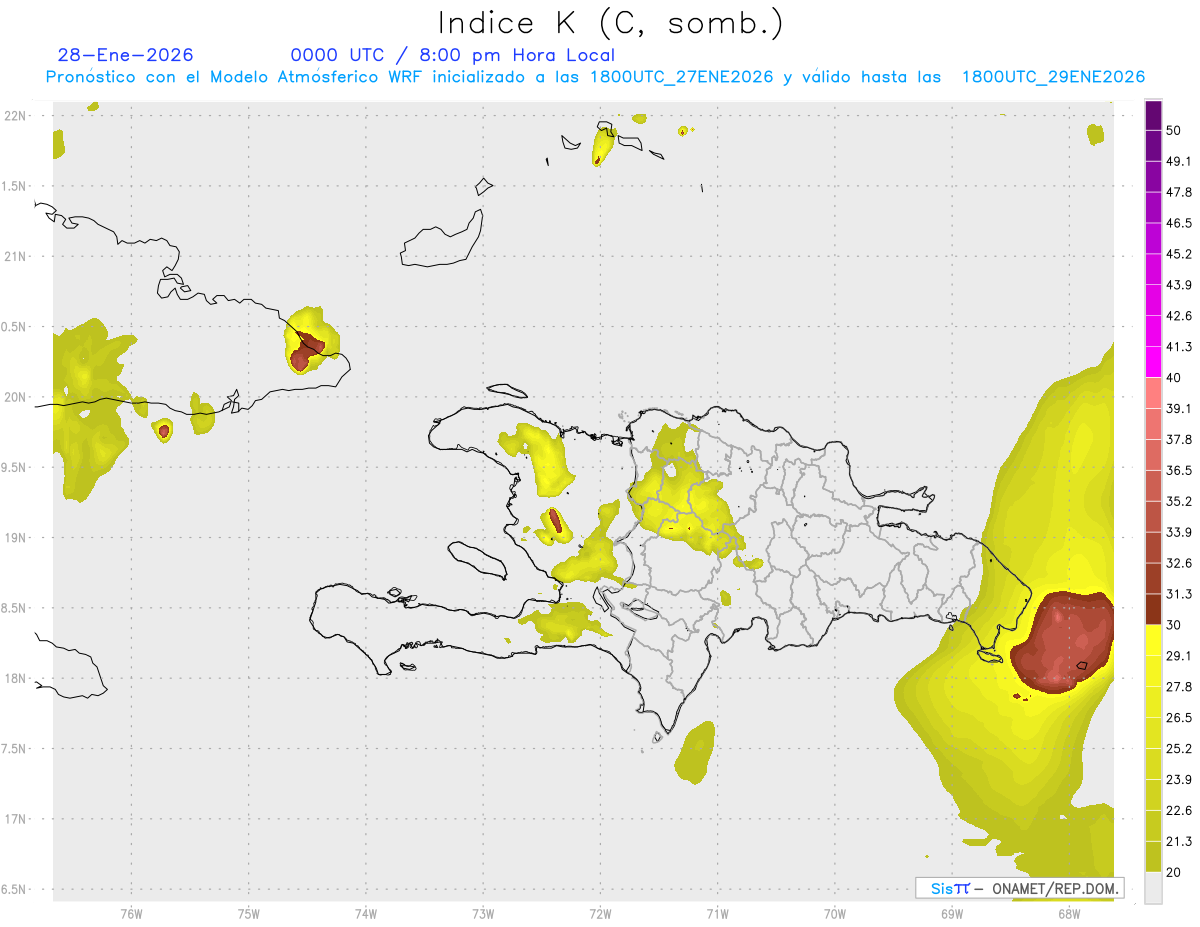
Task: Click the "43.9" value on the color scale
Action: click(1179, 285)
